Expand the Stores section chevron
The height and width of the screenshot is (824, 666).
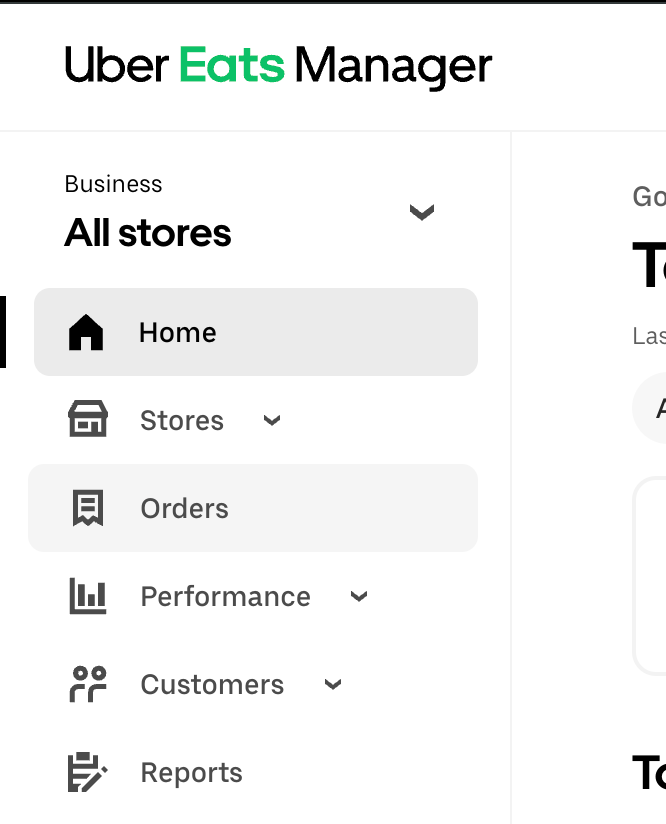[271, 421]
